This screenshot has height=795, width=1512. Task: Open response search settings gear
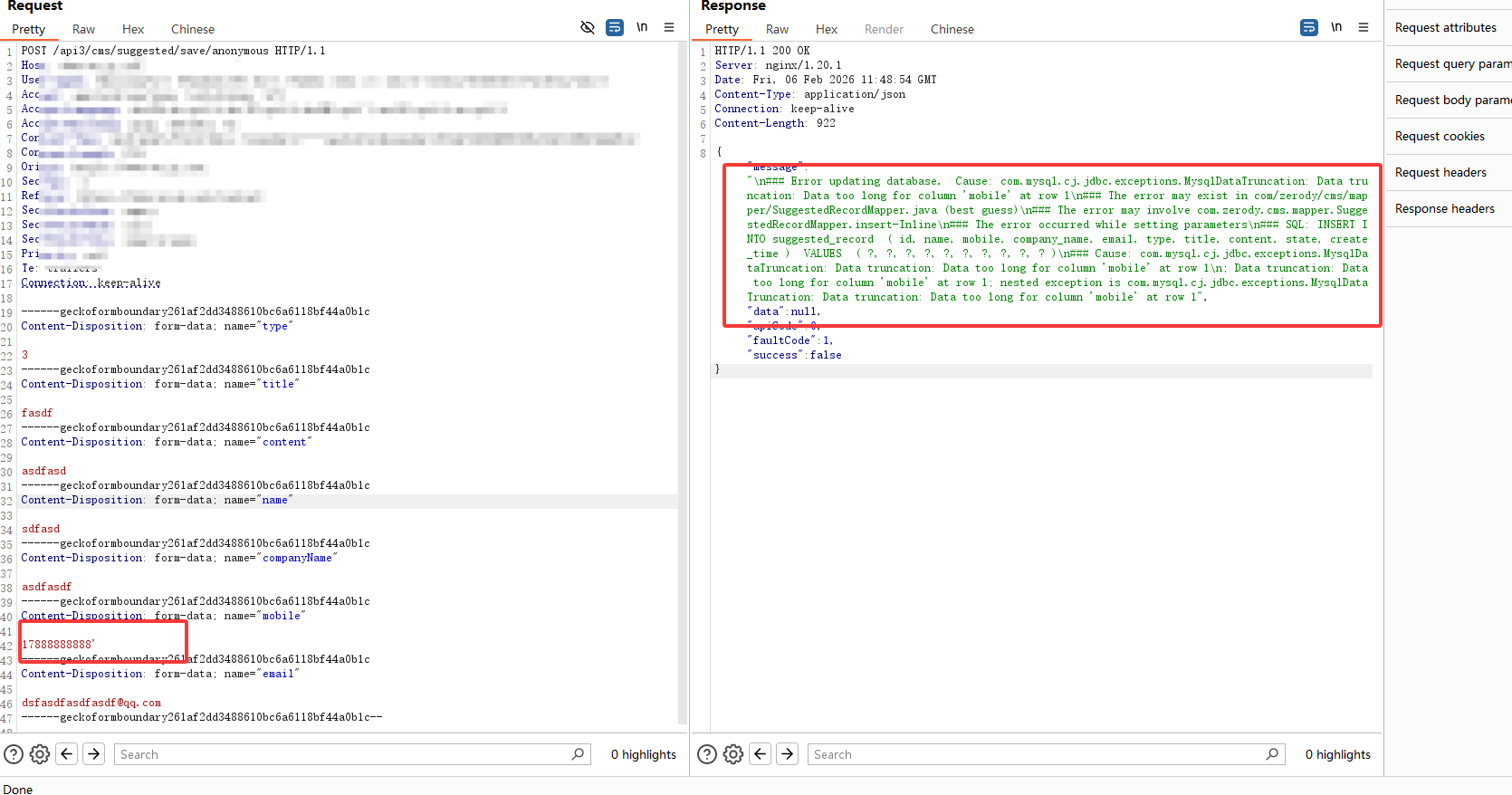coord(733,754)
